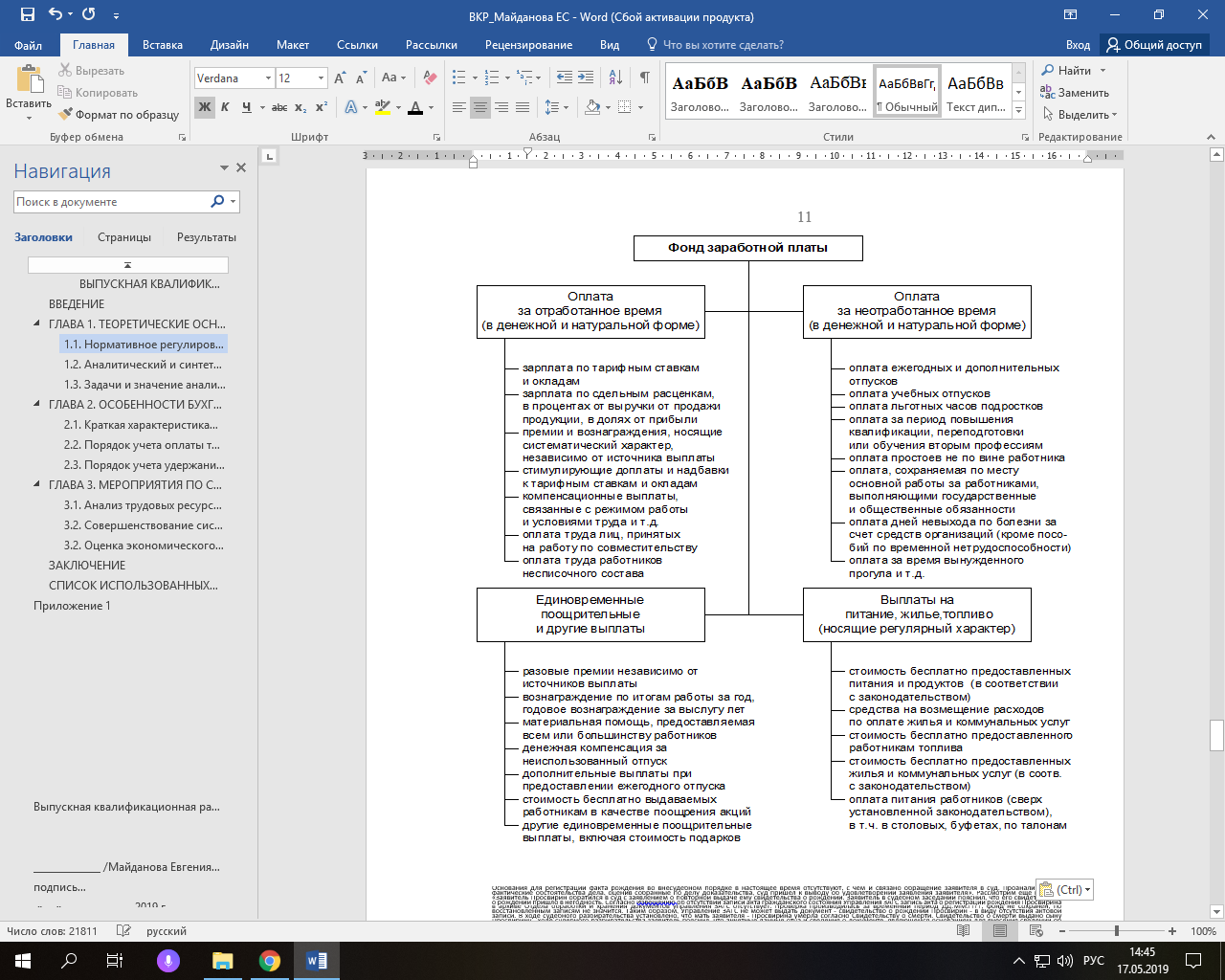1225x980 pixels.
Task: Go to 2.2. Порядок учета оплаты heading
Action: click(x=142, y=445)
